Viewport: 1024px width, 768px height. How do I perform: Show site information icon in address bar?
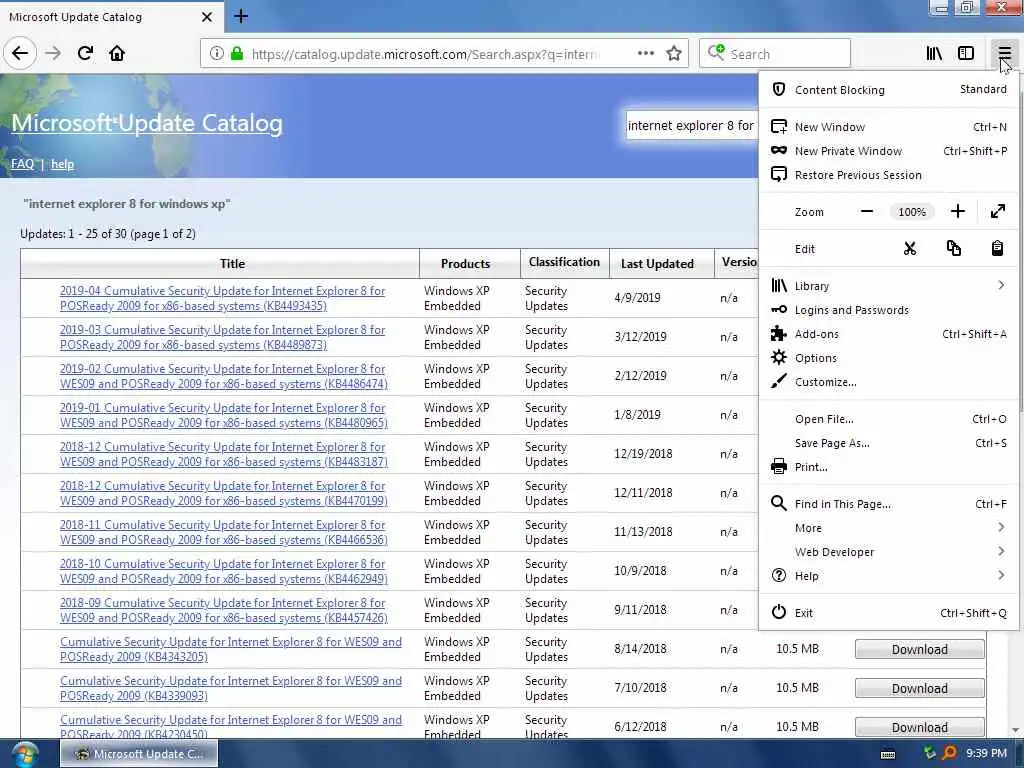[216, 54]
